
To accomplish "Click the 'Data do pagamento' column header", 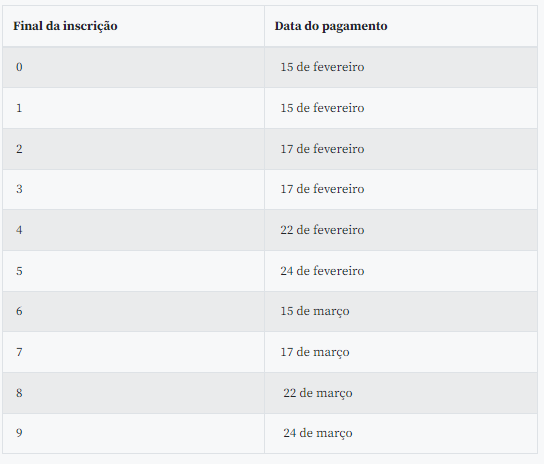I will click(x=401, y=26).
